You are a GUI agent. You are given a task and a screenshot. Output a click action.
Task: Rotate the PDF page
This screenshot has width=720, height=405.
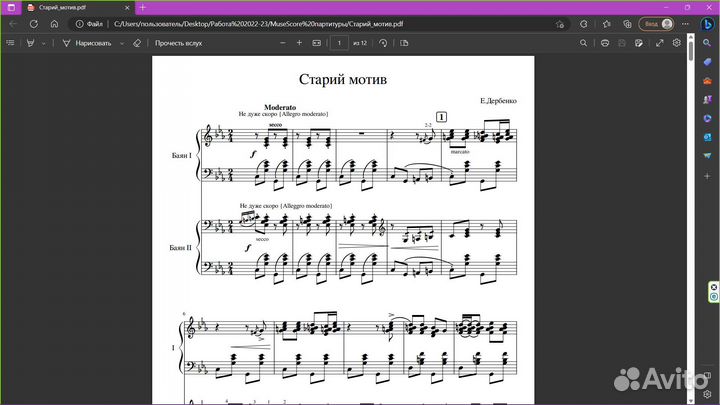pyautogui.click(x=382, y=43)
